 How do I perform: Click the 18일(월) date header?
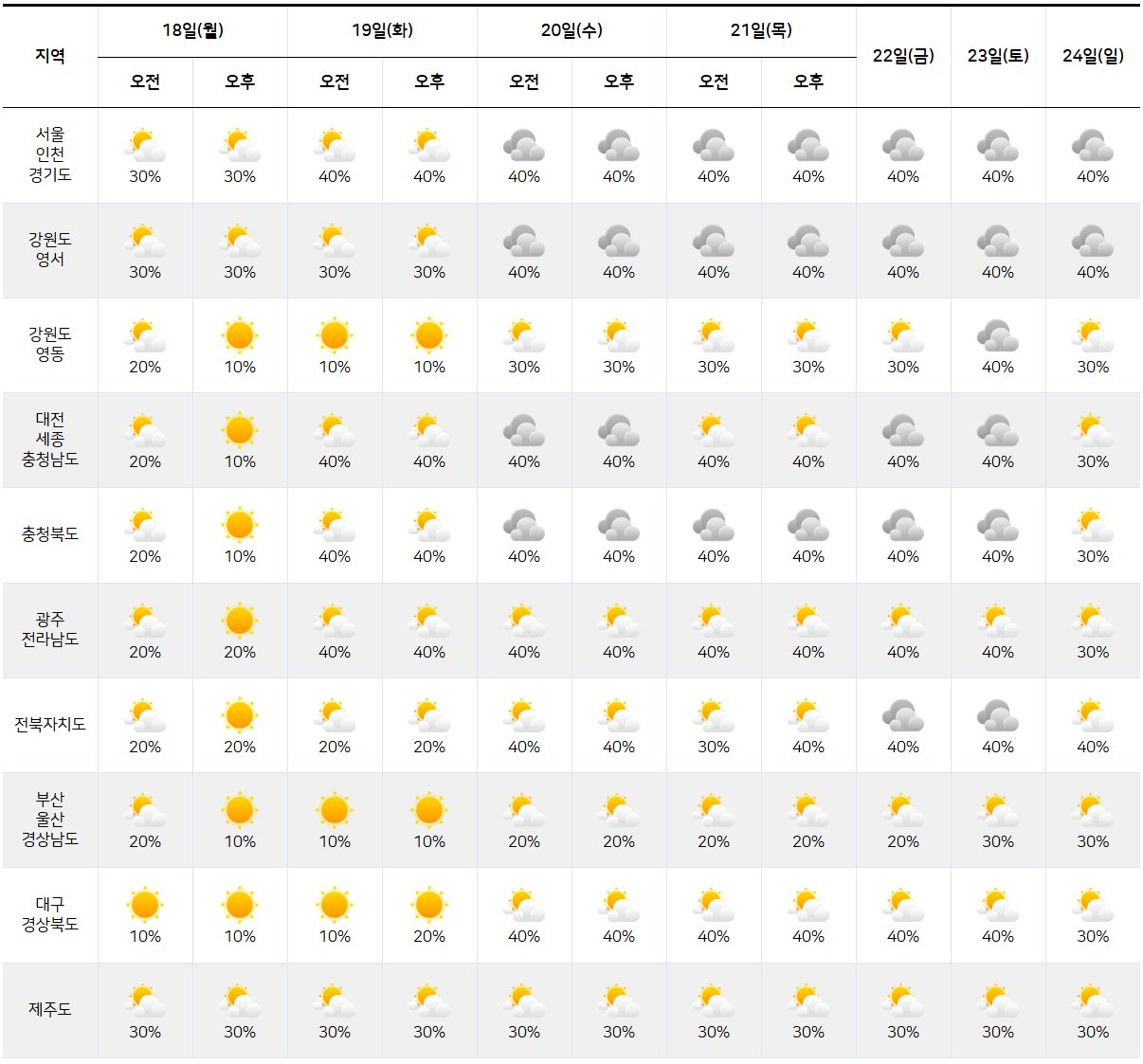click(x=192, y=30)
